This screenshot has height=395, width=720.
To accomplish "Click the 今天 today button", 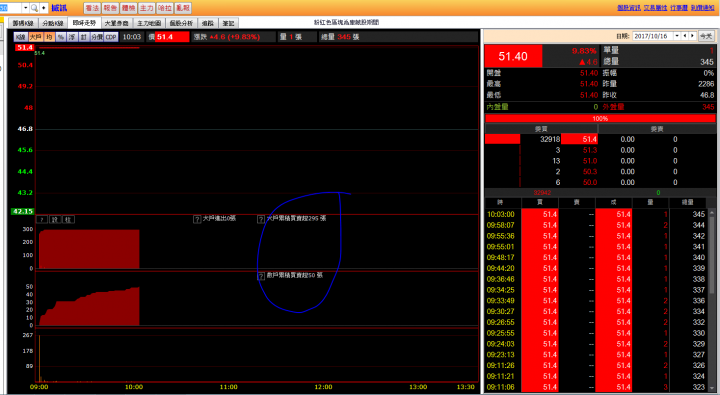I will [x=706, y=36].
